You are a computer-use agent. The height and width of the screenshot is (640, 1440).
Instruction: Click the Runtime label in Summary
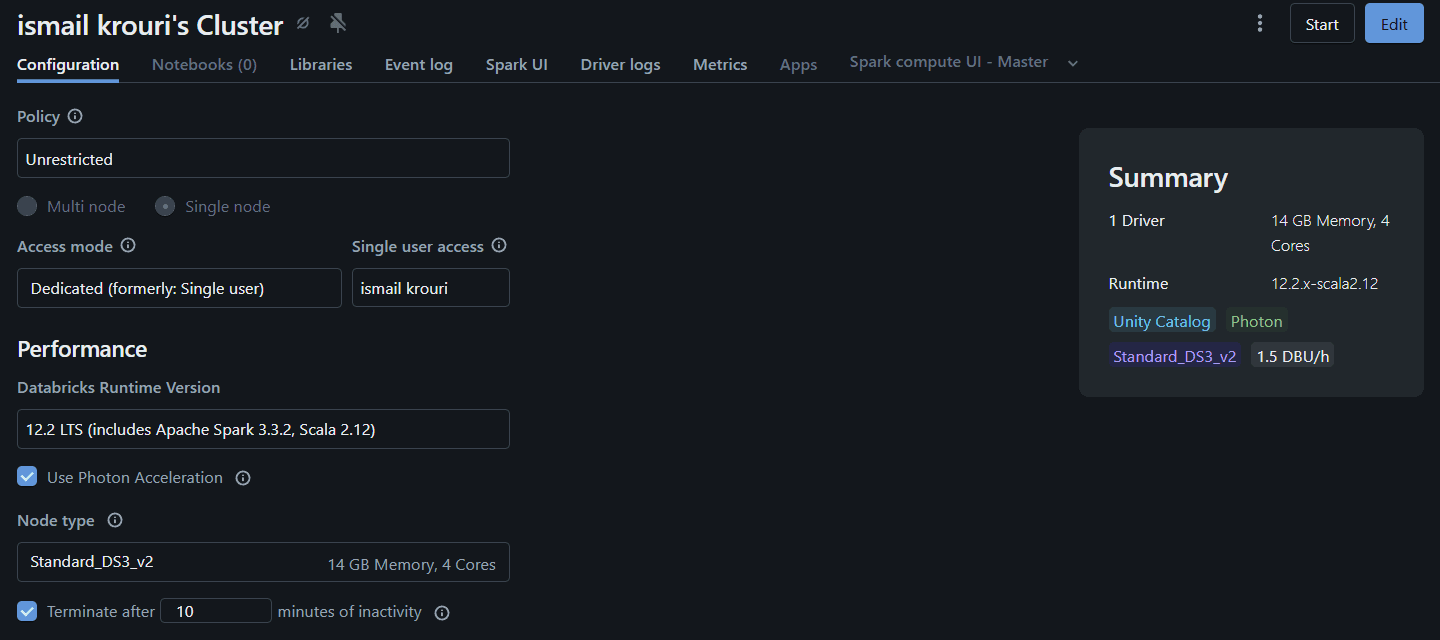coord(1138,284)
